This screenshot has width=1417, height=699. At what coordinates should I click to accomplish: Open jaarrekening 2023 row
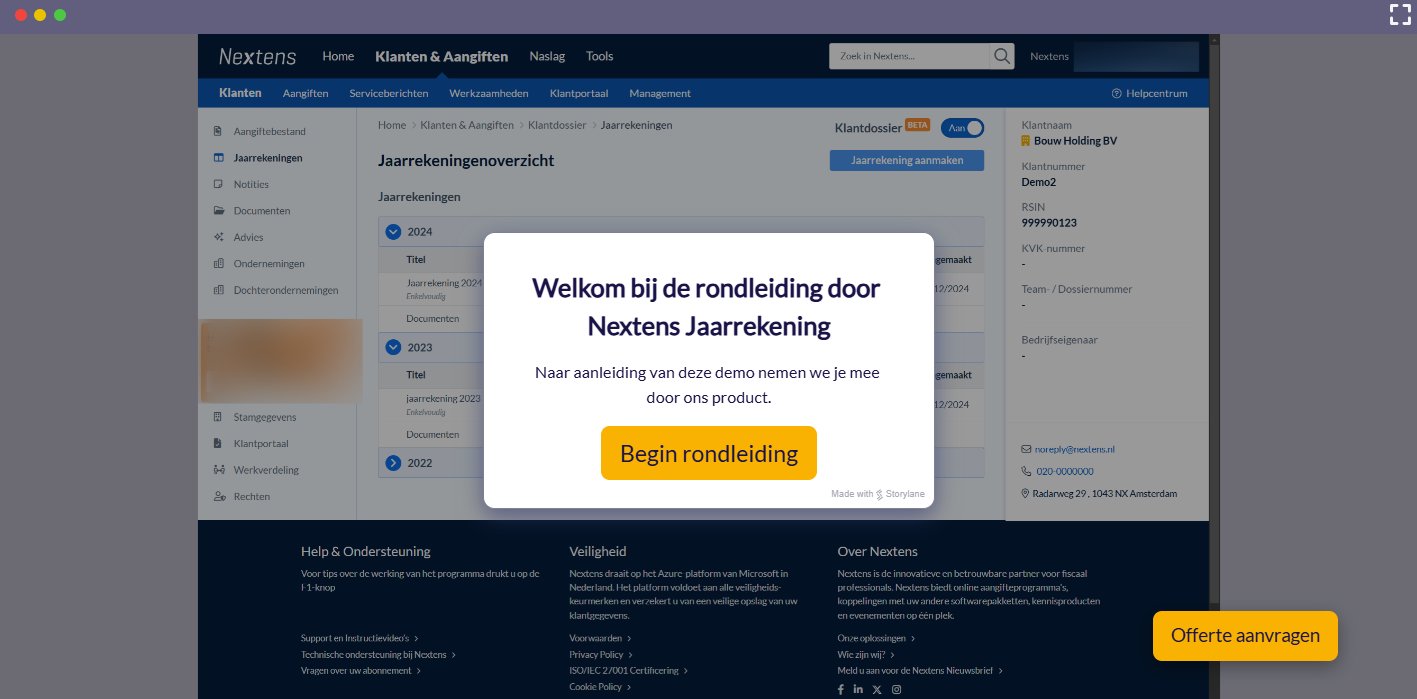443,398
